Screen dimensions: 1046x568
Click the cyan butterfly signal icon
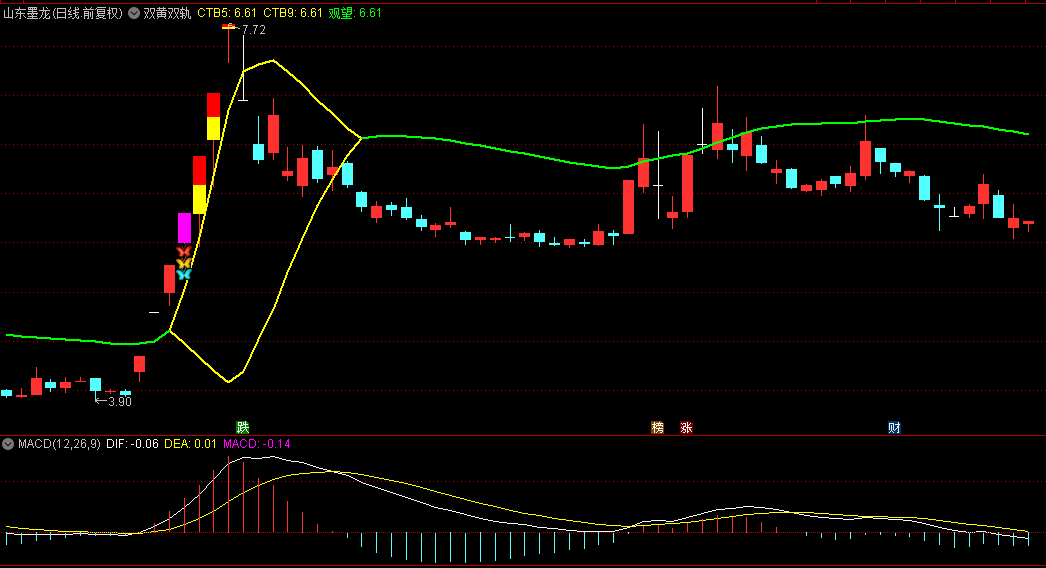(184, 274)
